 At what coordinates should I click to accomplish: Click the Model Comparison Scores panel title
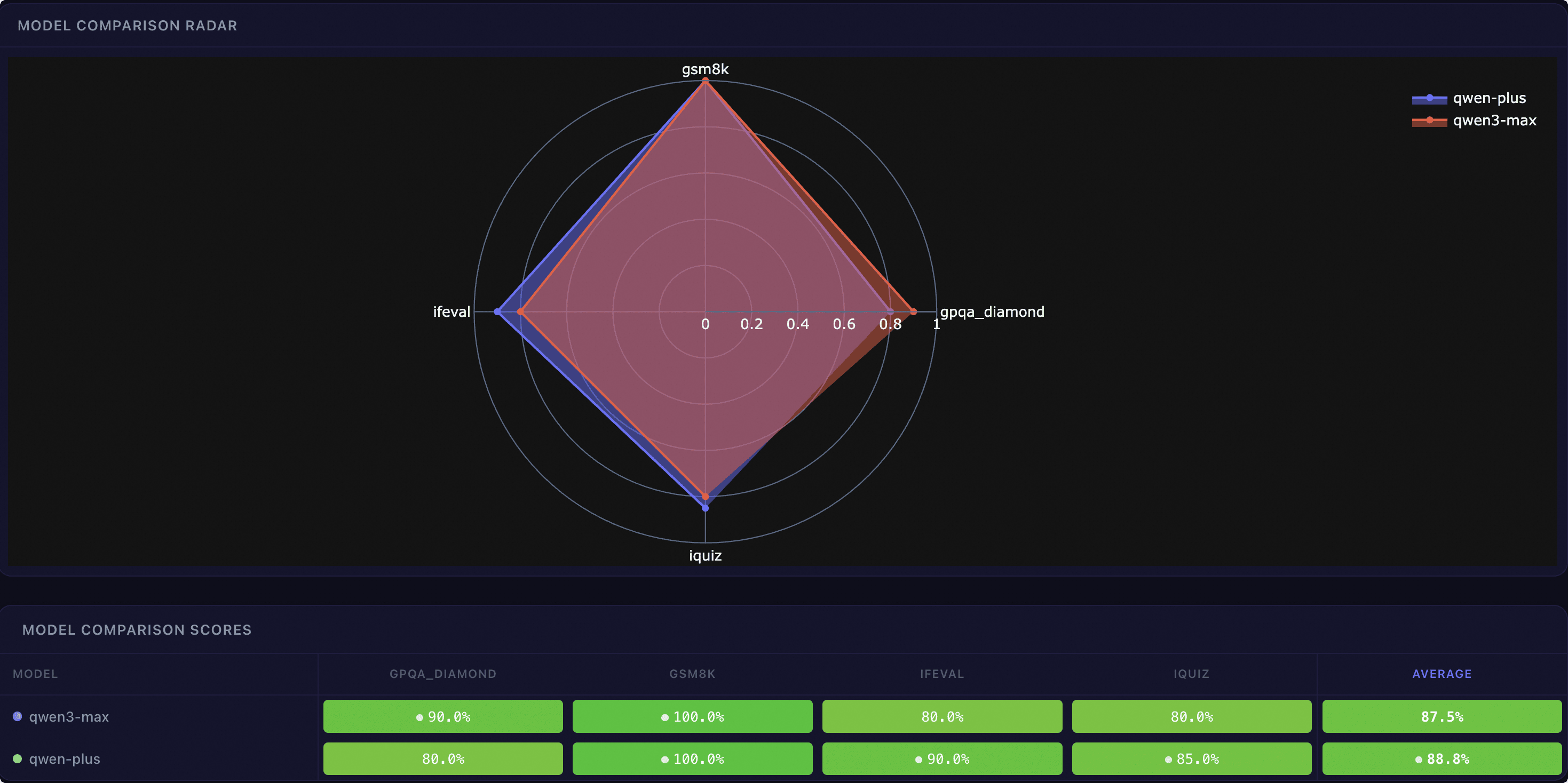click(137, 630)
